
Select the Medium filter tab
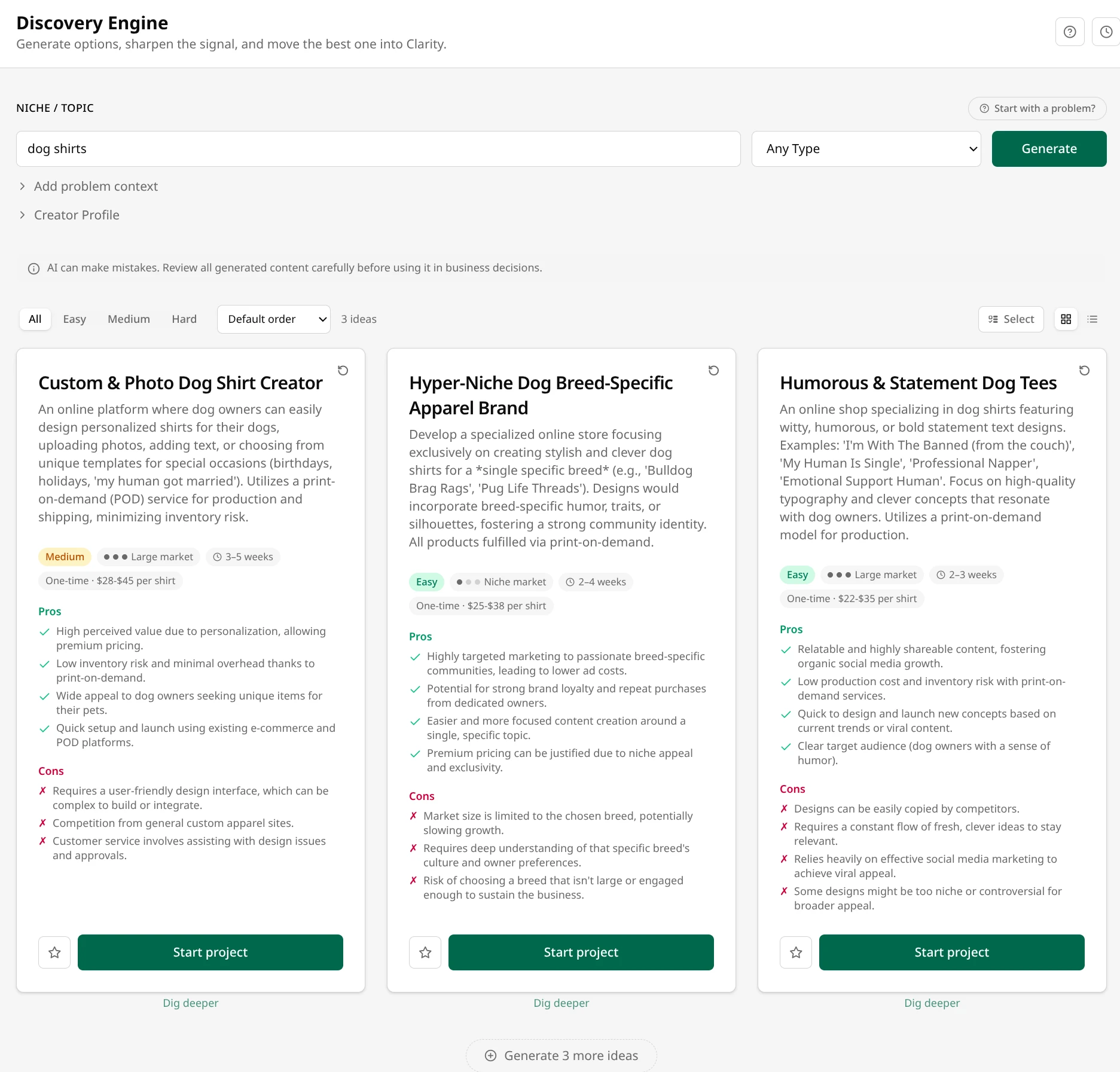(129, 319)
